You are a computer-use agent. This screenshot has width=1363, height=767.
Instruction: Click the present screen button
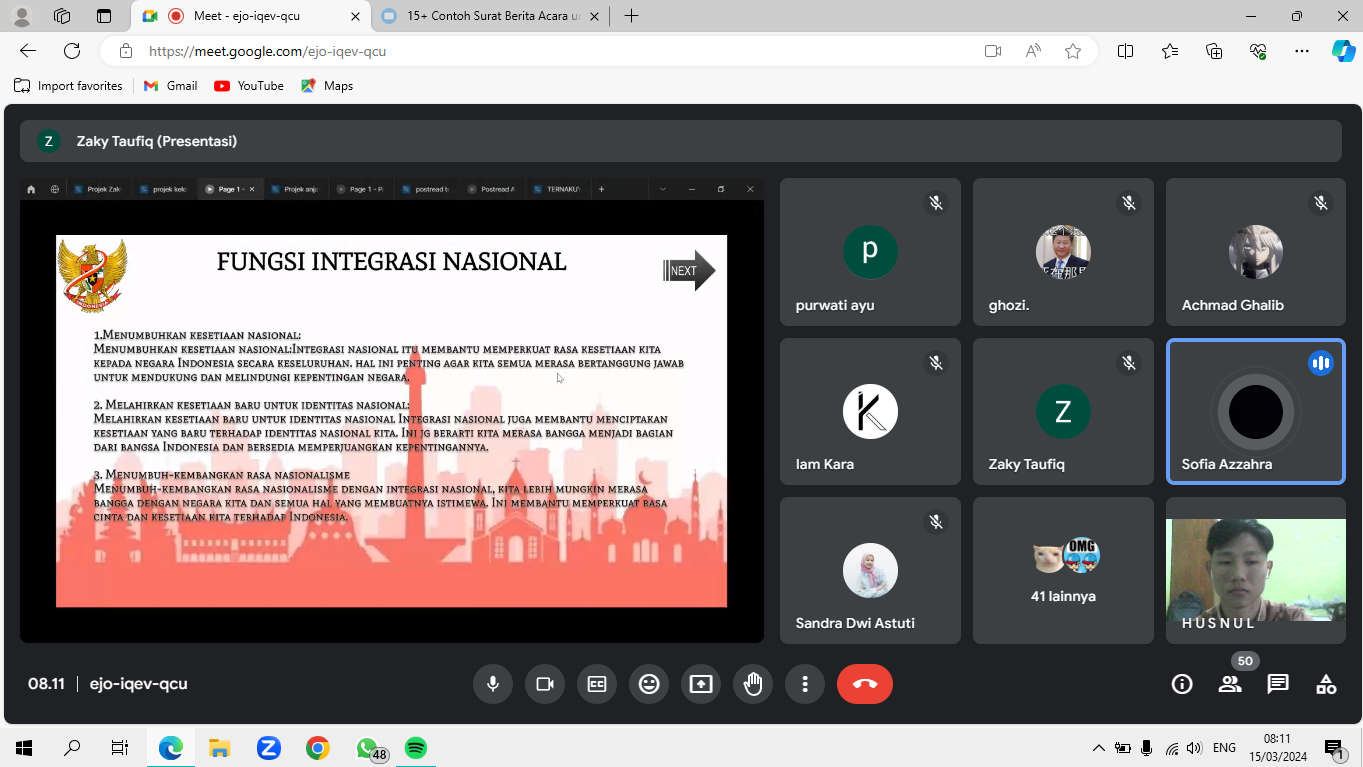701,684
